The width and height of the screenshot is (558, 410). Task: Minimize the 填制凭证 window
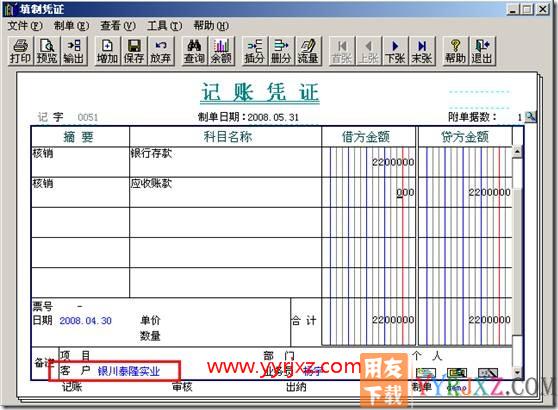coord(513,10)
